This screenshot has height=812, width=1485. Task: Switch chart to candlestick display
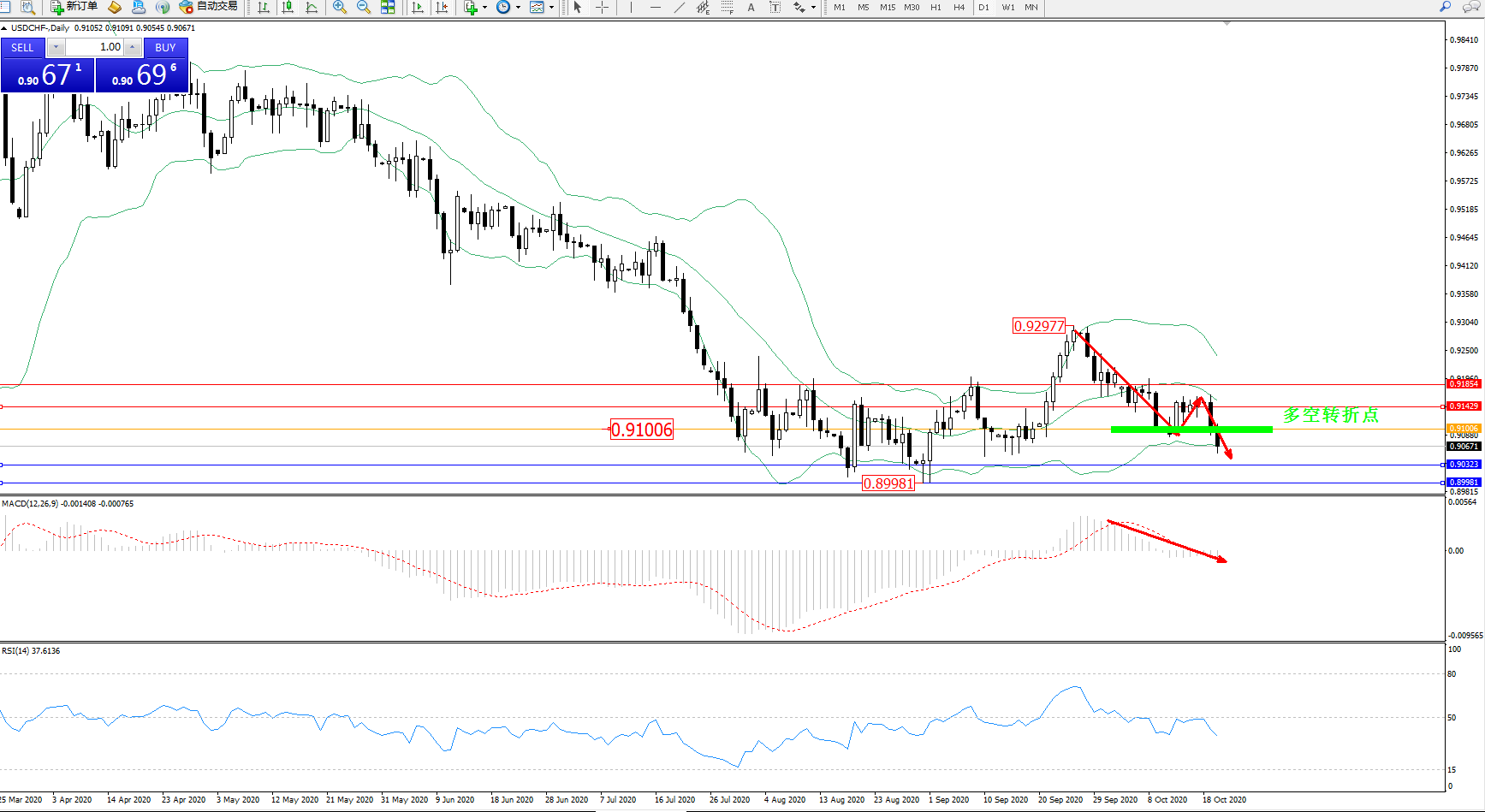(x=288, y=8)
